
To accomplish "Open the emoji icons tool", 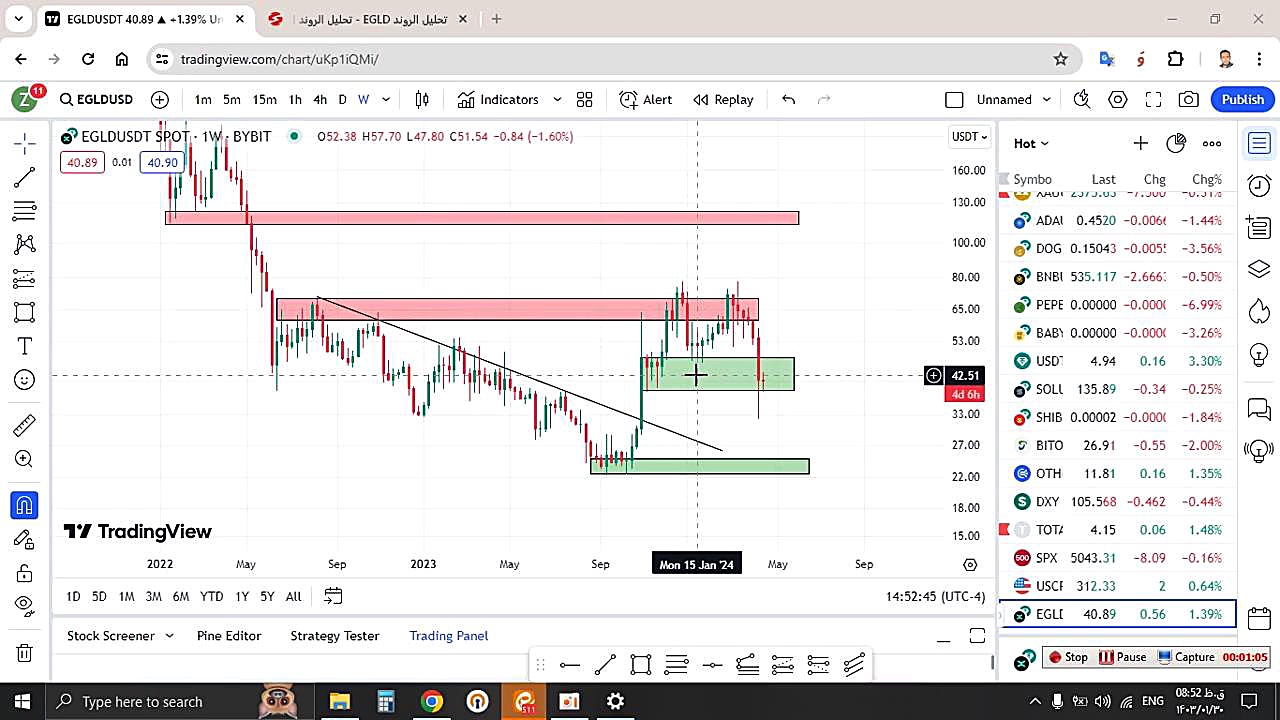I will click(25, 380).
